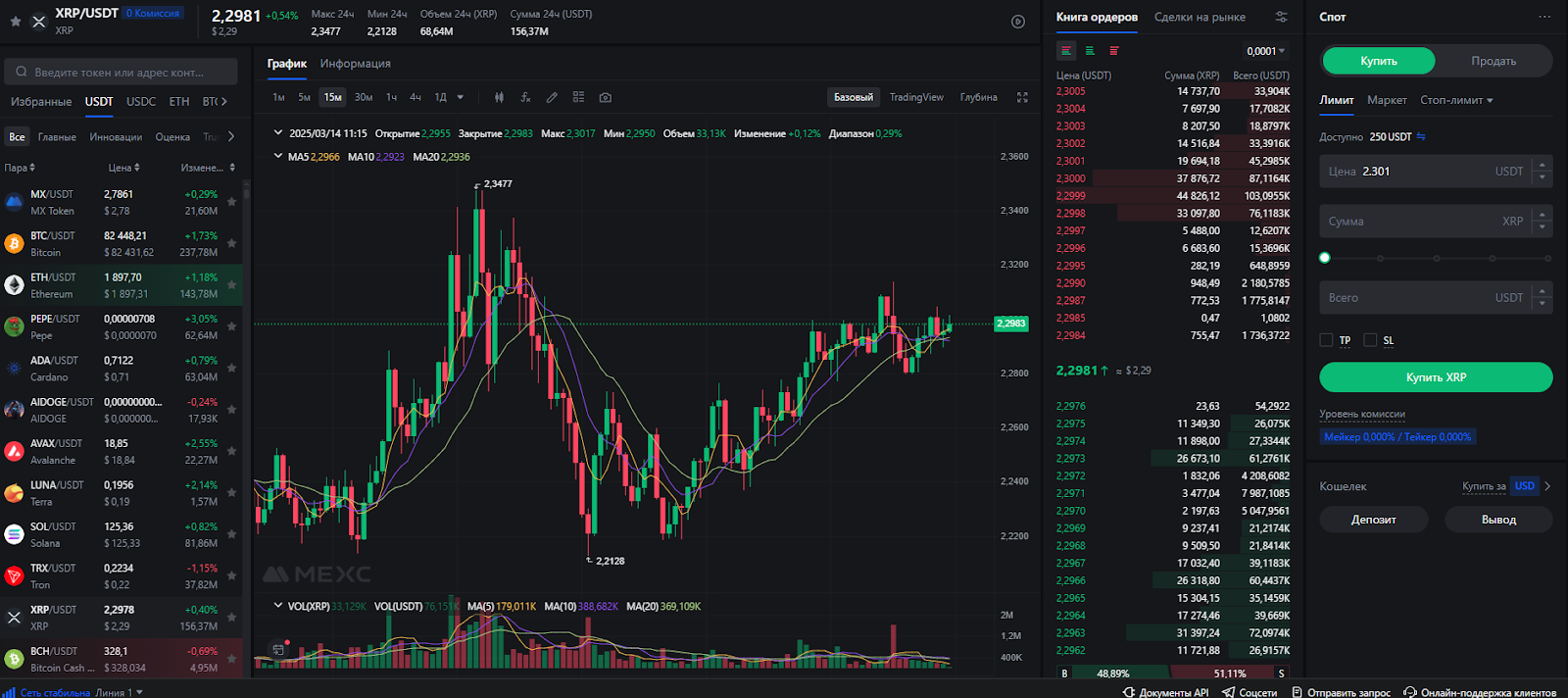Select the Избранные pairs tab

pos(41,101)
